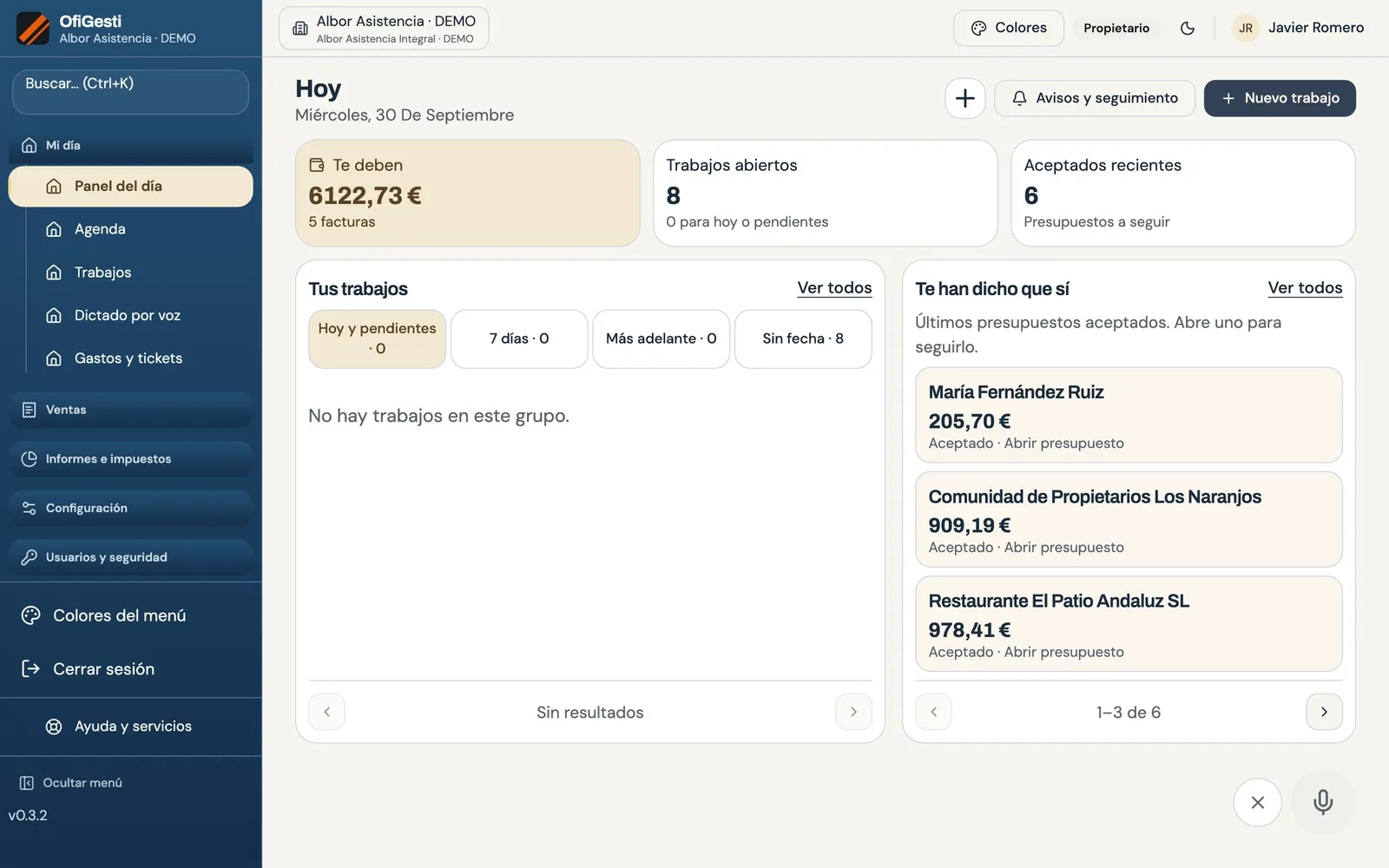Create a Nuevo trabajo
Image resolution: width=1389 pixels, height=868 pixels.
pos(1280,98)
